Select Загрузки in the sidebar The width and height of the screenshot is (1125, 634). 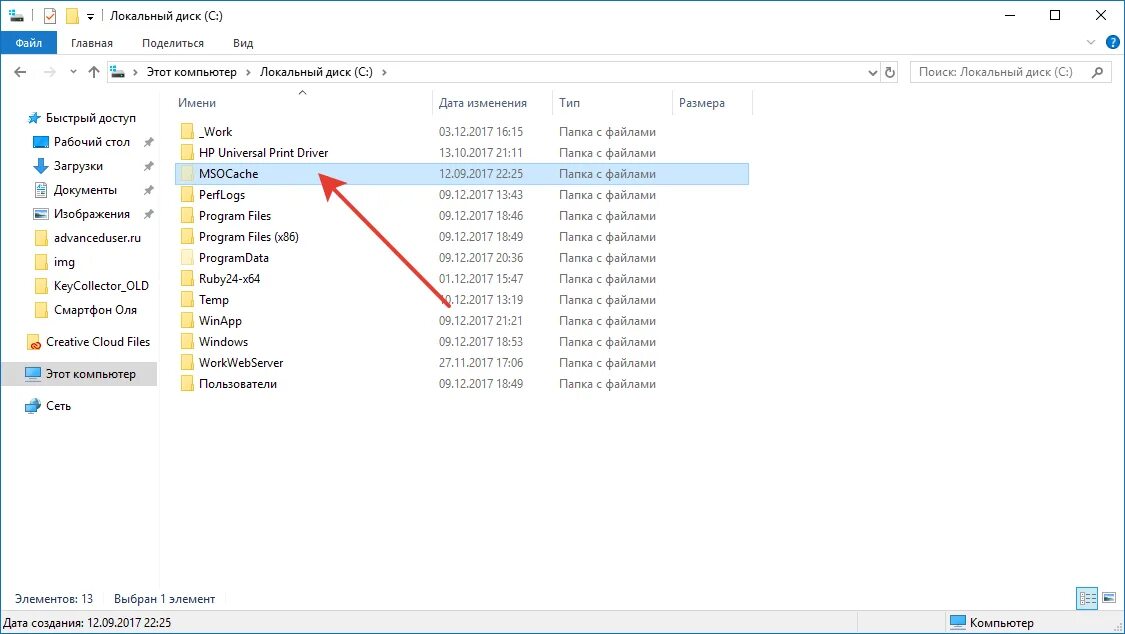coord(78,166)
